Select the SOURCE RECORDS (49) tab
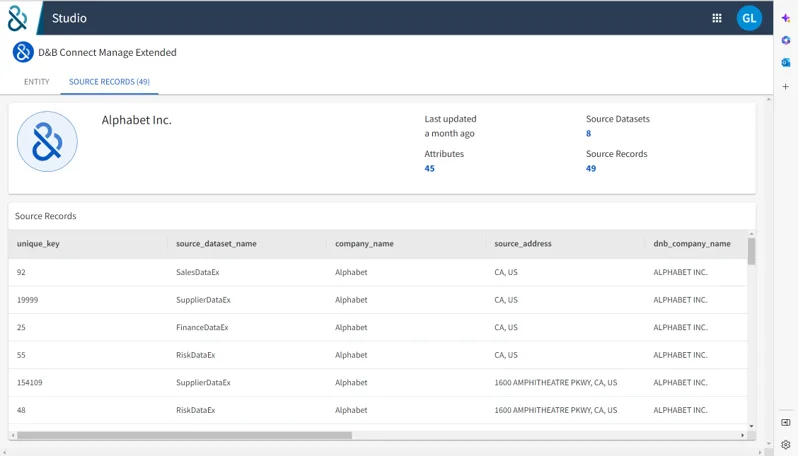 click(109, 81)
